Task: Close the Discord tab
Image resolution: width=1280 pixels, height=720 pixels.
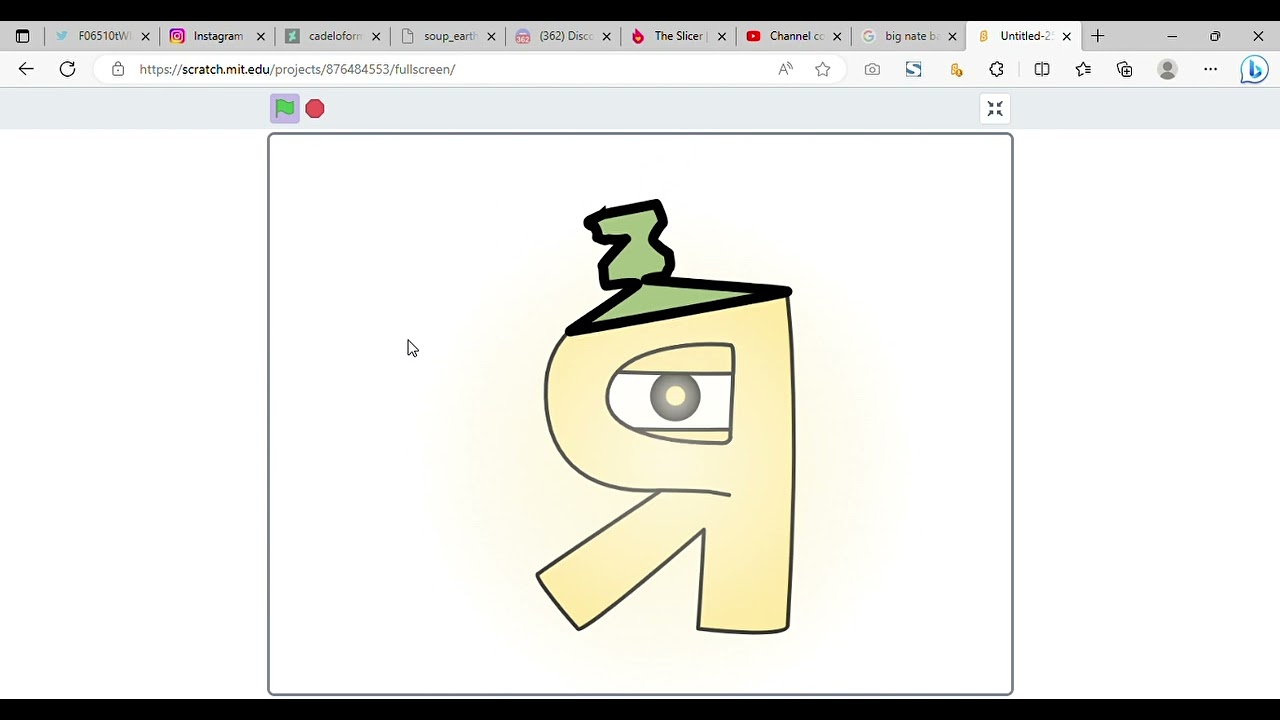Action: tap(607, 36)
